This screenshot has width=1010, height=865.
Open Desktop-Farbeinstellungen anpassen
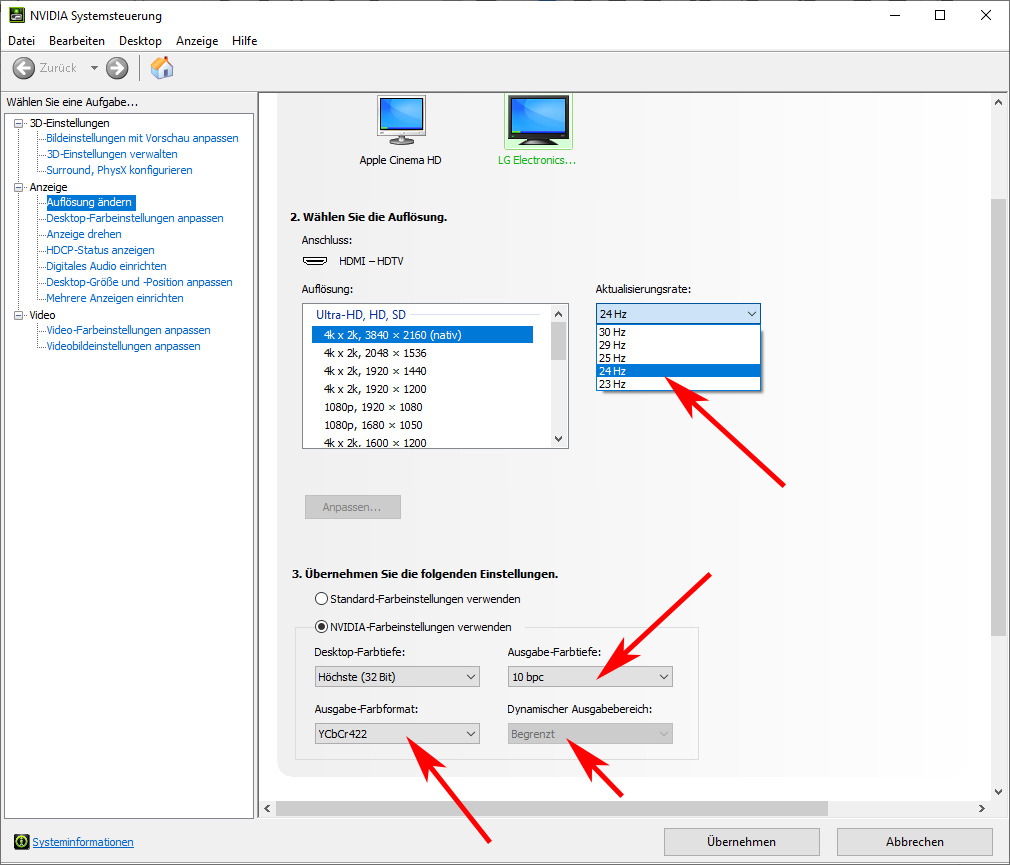coord(135,218)
